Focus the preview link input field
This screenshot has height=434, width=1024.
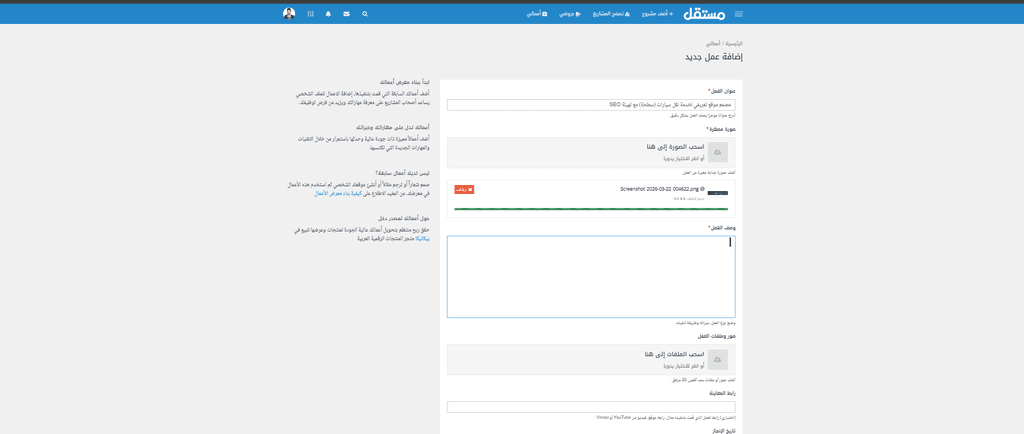coord(591,407)
